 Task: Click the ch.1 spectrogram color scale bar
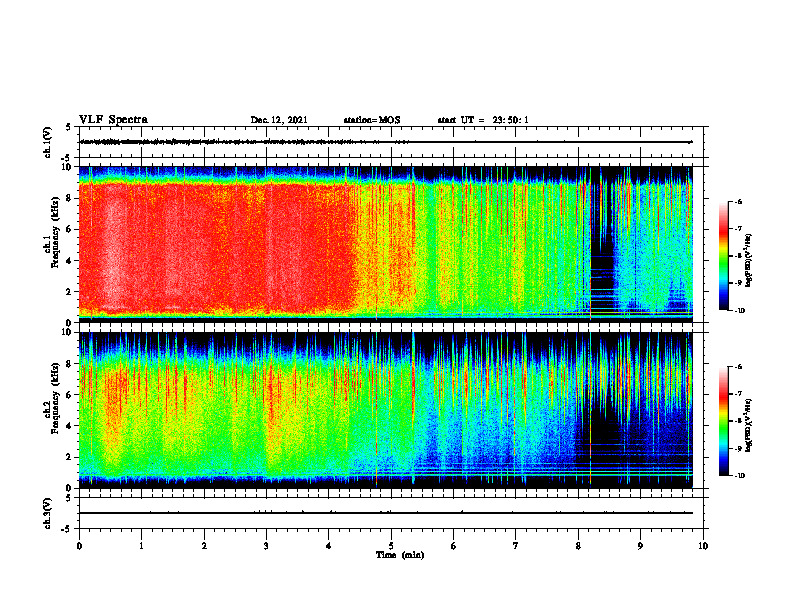click(723, 256)
